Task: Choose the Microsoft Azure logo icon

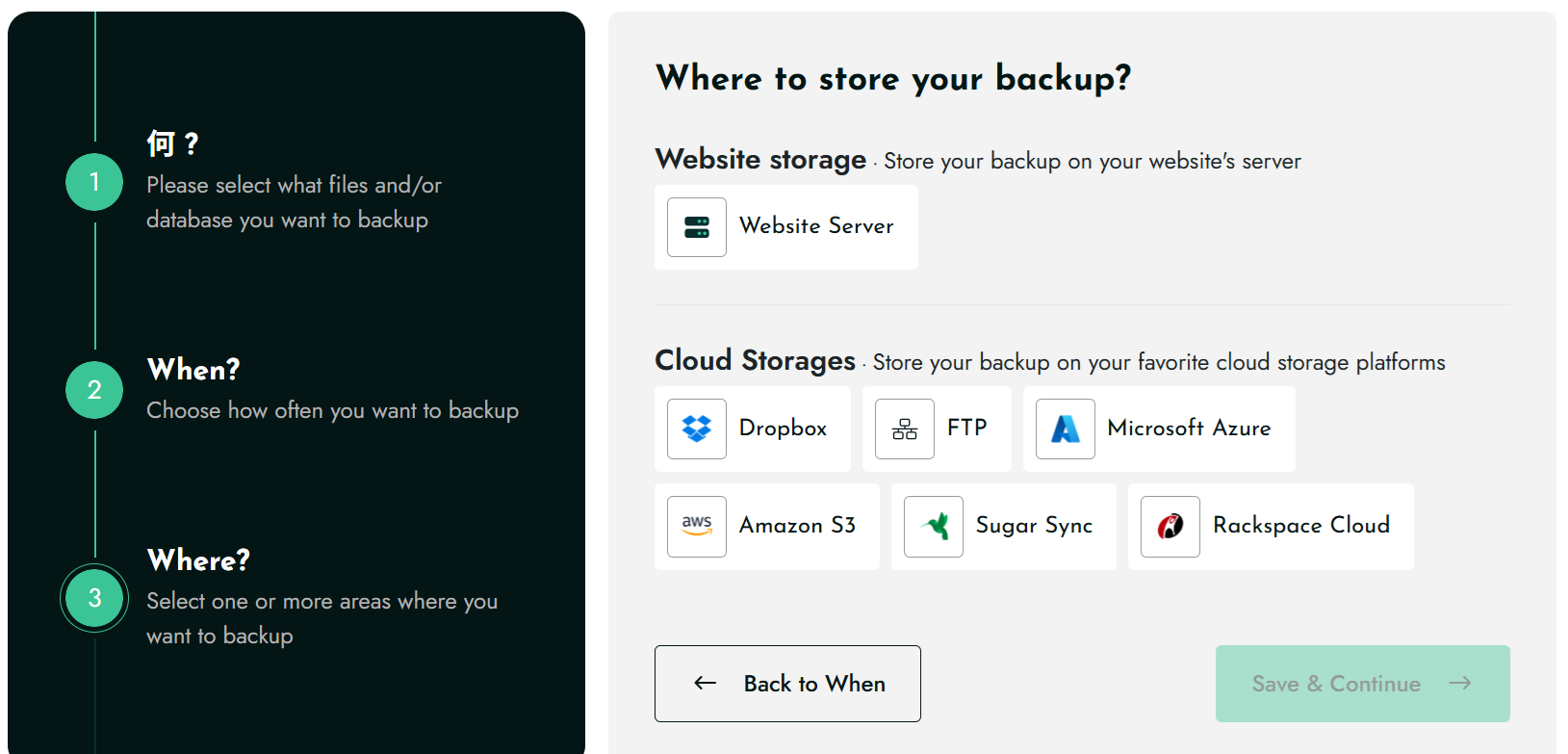Action: click(x=1065, y=429)
